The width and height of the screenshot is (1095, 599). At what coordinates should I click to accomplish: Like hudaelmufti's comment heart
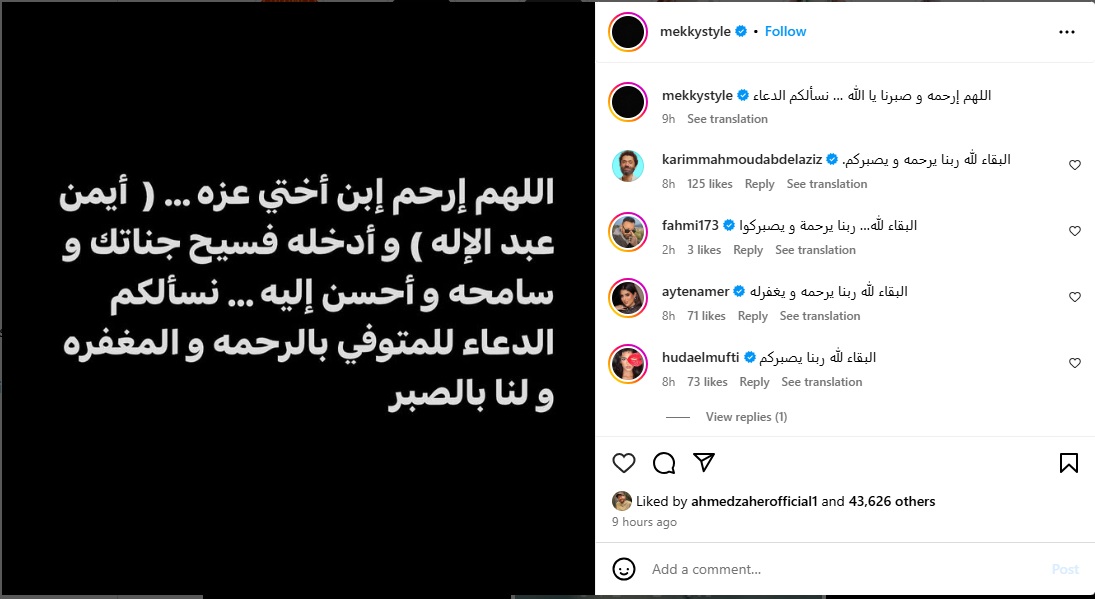point(1075,363)
